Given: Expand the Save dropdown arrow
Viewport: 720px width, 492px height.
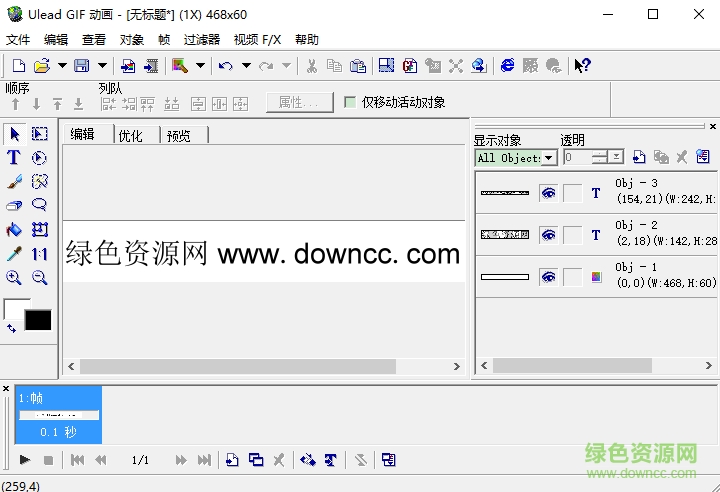Looking at the screenshot, I should pos(102,66).
